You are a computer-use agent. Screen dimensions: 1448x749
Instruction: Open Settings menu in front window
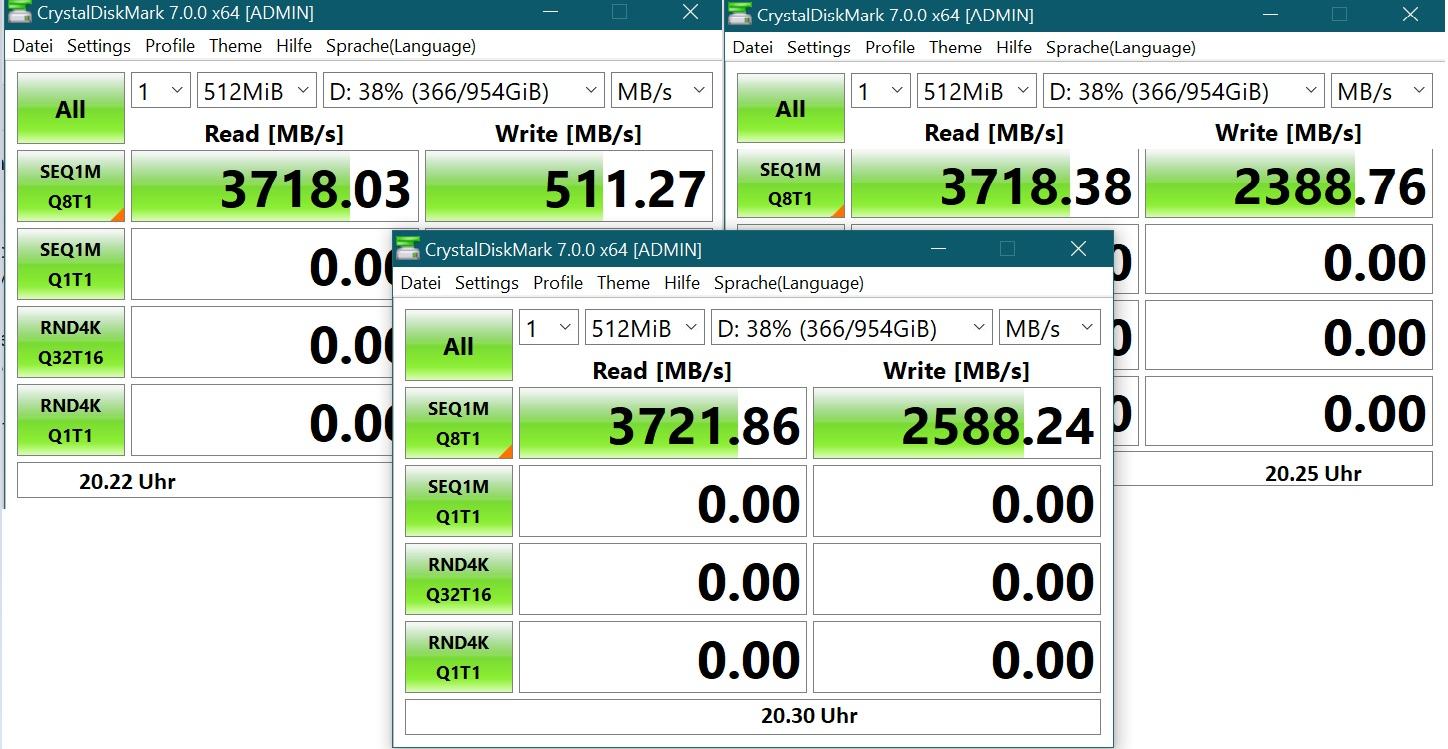[487, 283]
